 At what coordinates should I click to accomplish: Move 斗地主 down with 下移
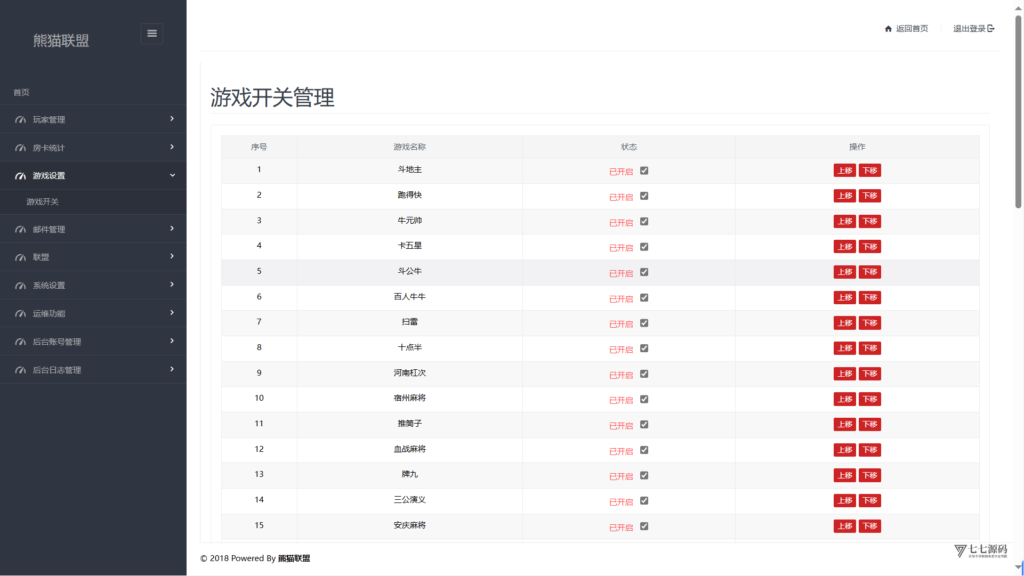pyautogui.click(x=869, y=170)
